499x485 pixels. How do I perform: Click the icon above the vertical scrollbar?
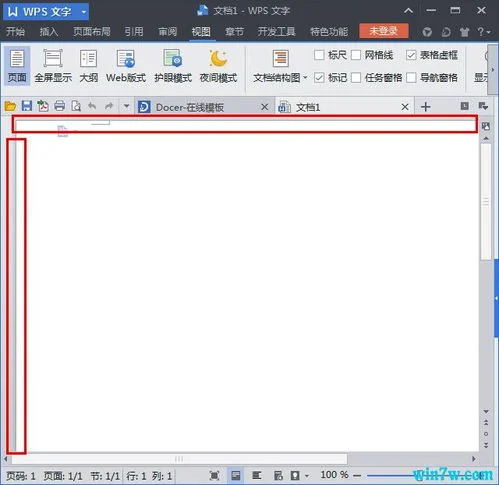click(x=486, y=126)
